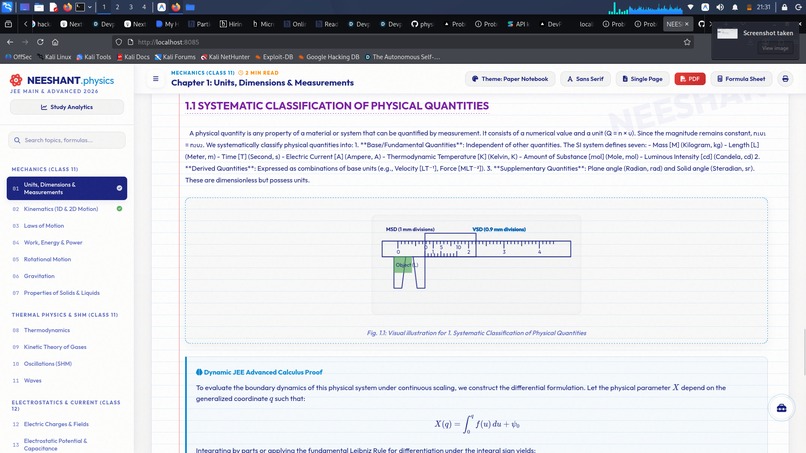Image resolution: width=806 pixels, height=453 pixels.
Task: Open the Kali Docs bookmark
Action: pyautogui.click(x=133, y=57)
